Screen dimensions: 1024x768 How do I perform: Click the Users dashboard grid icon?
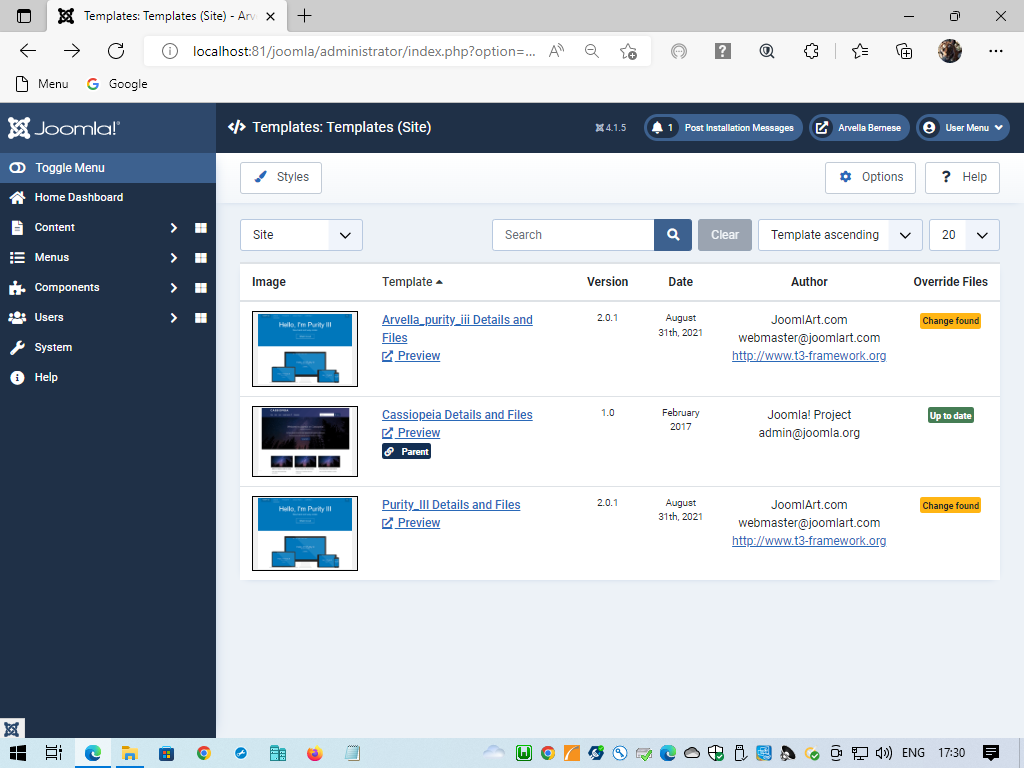pyautogui.click(x=200, y=318)
